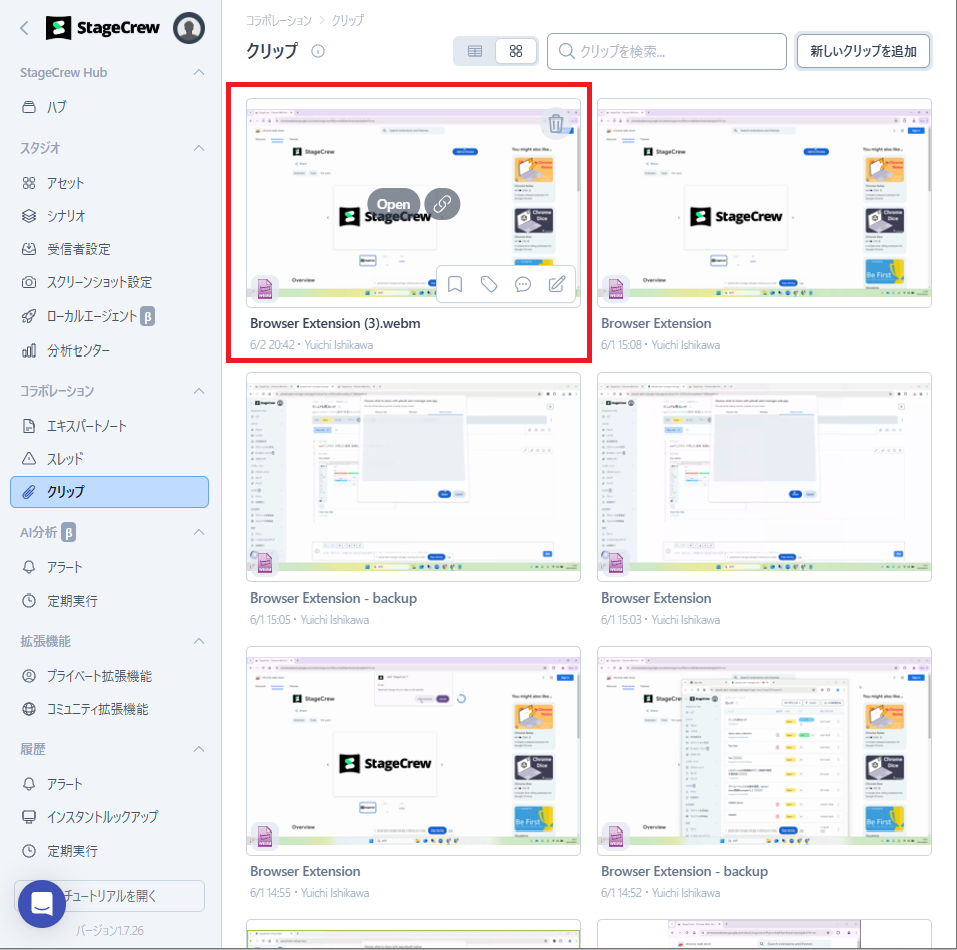Image resolution: width=957 pixels, height=950 pixels.
Task: Collapse the スタジオ section
Action: [199, 148]
